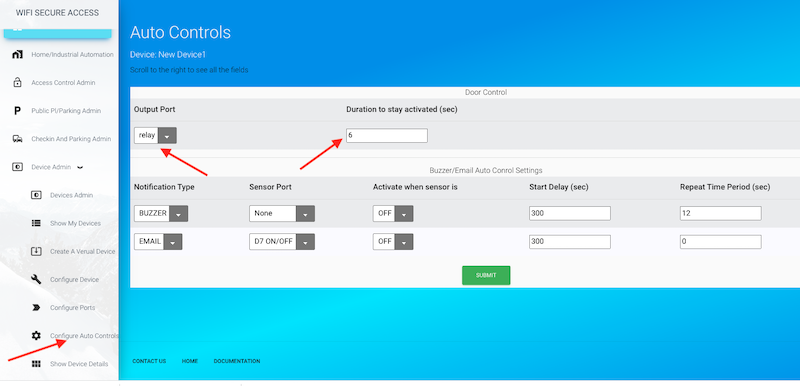Open Home/Industrial Automation menu
Viewport: 800px width, 386px height.
click(x=72, y=55)
